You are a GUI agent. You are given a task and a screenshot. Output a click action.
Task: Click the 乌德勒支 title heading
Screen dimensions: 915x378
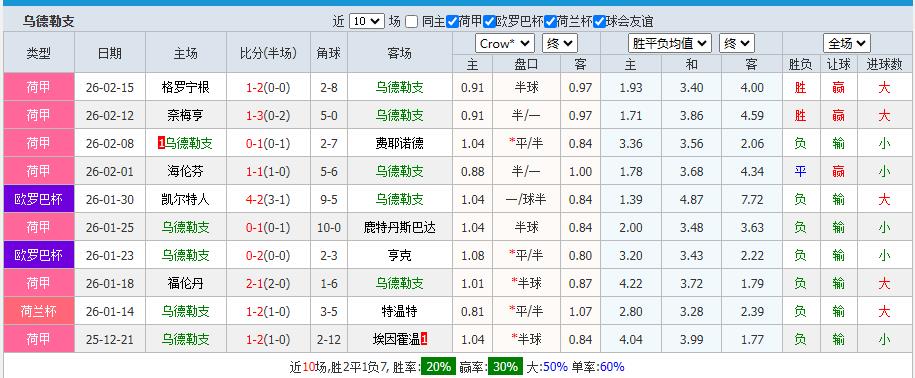tap(48, 22)
